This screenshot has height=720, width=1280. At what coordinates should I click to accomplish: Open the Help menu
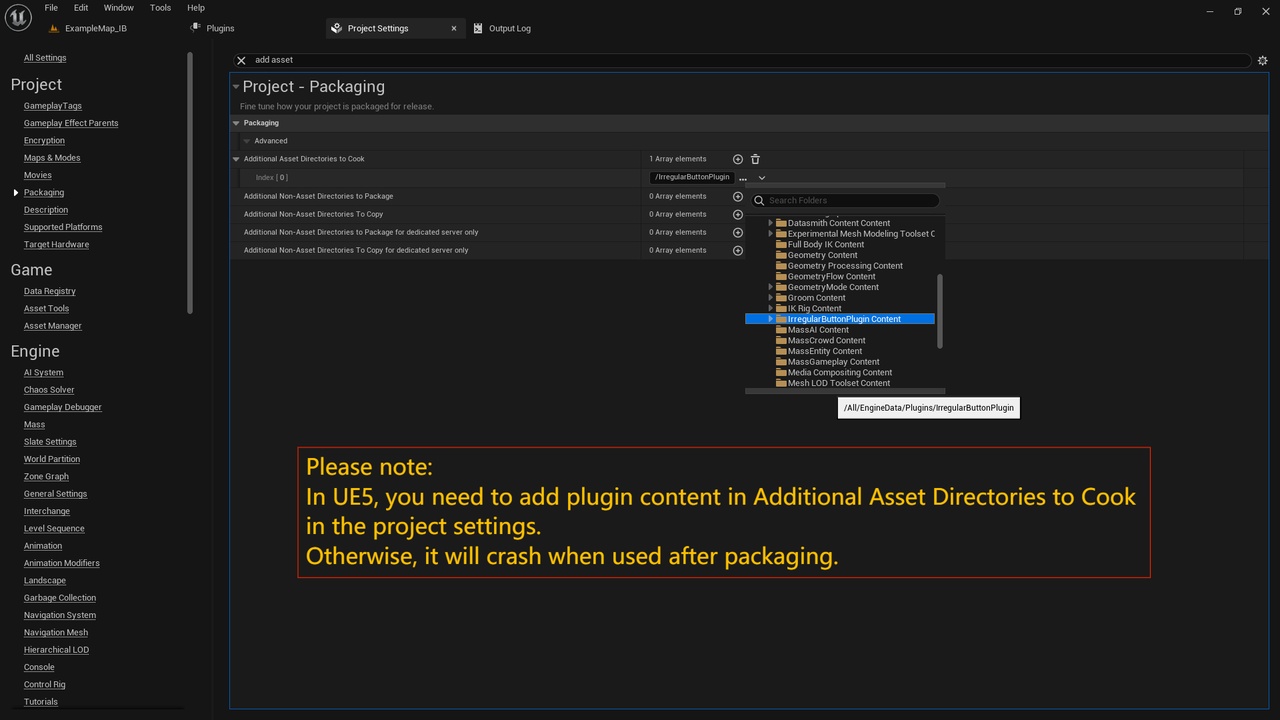[x=196, y=8]
